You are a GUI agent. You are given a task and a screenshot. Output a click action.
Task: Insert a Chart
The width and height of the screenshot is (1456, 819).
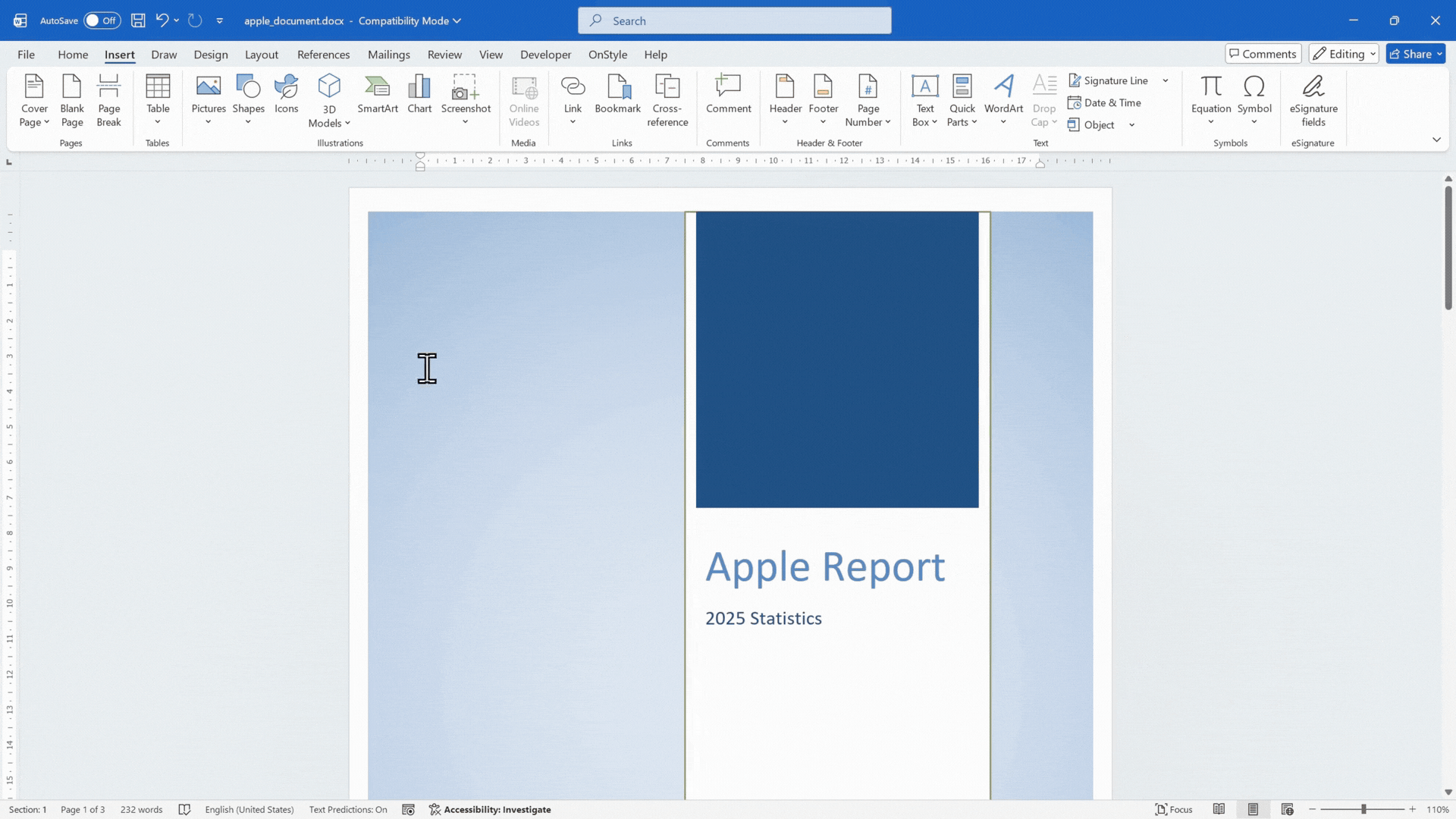[x=419, y=95]
